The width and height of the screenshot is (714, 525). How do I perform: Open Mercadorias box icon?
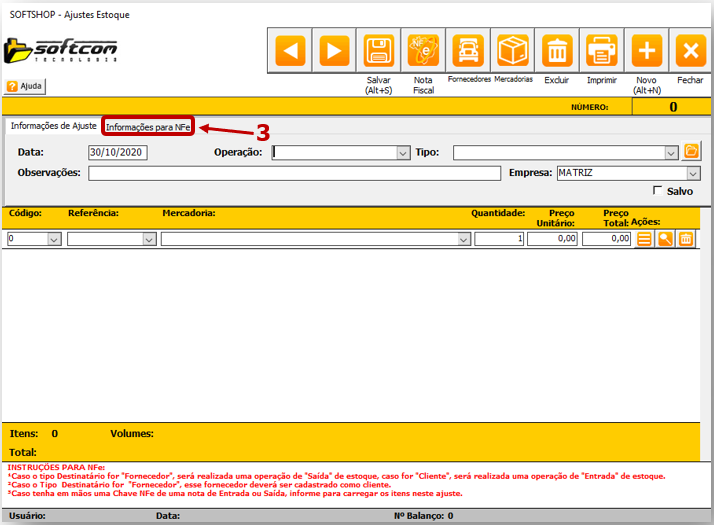[513, 50]
